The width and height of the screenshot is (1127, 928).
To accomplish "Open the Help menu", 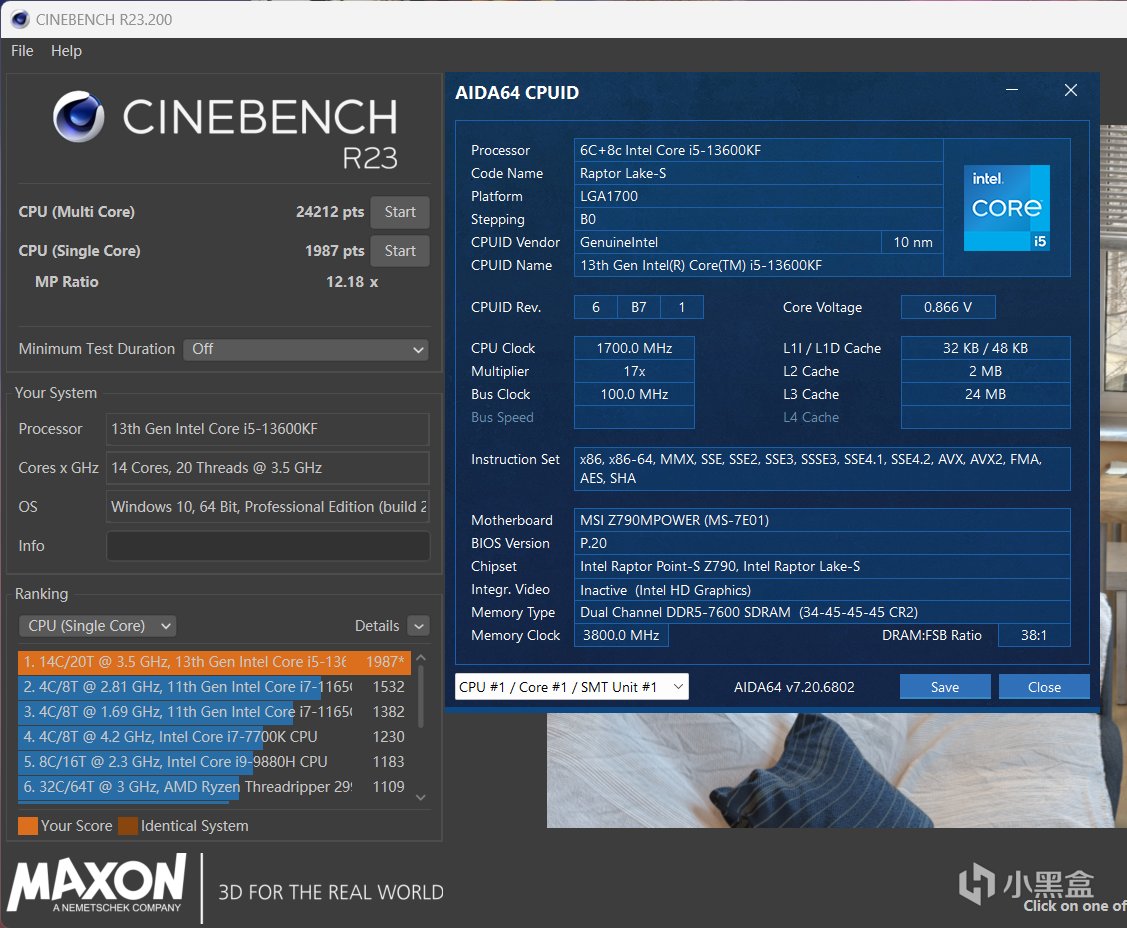I will (67, 51).
